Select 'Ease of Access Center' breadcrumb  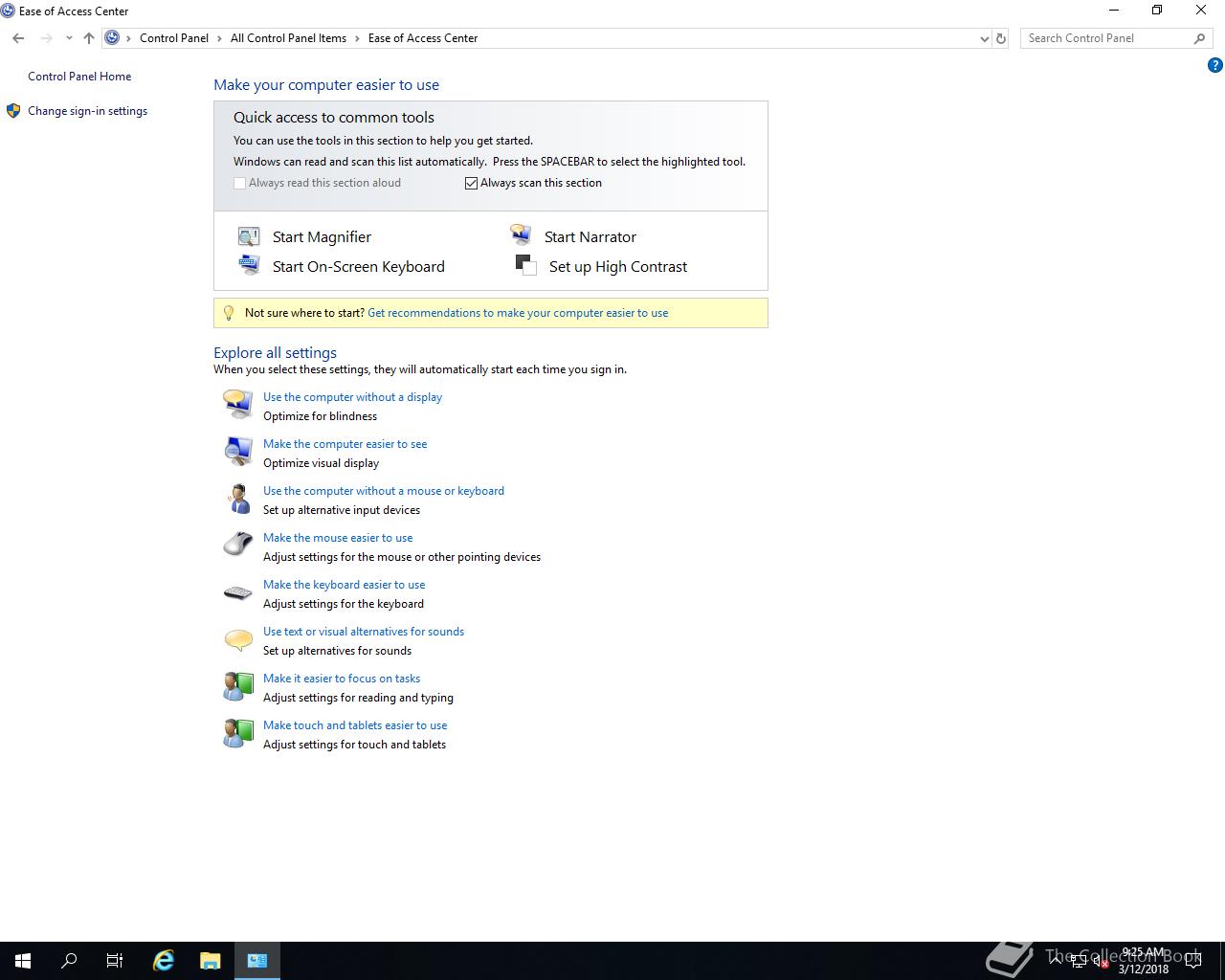point(423,38)
